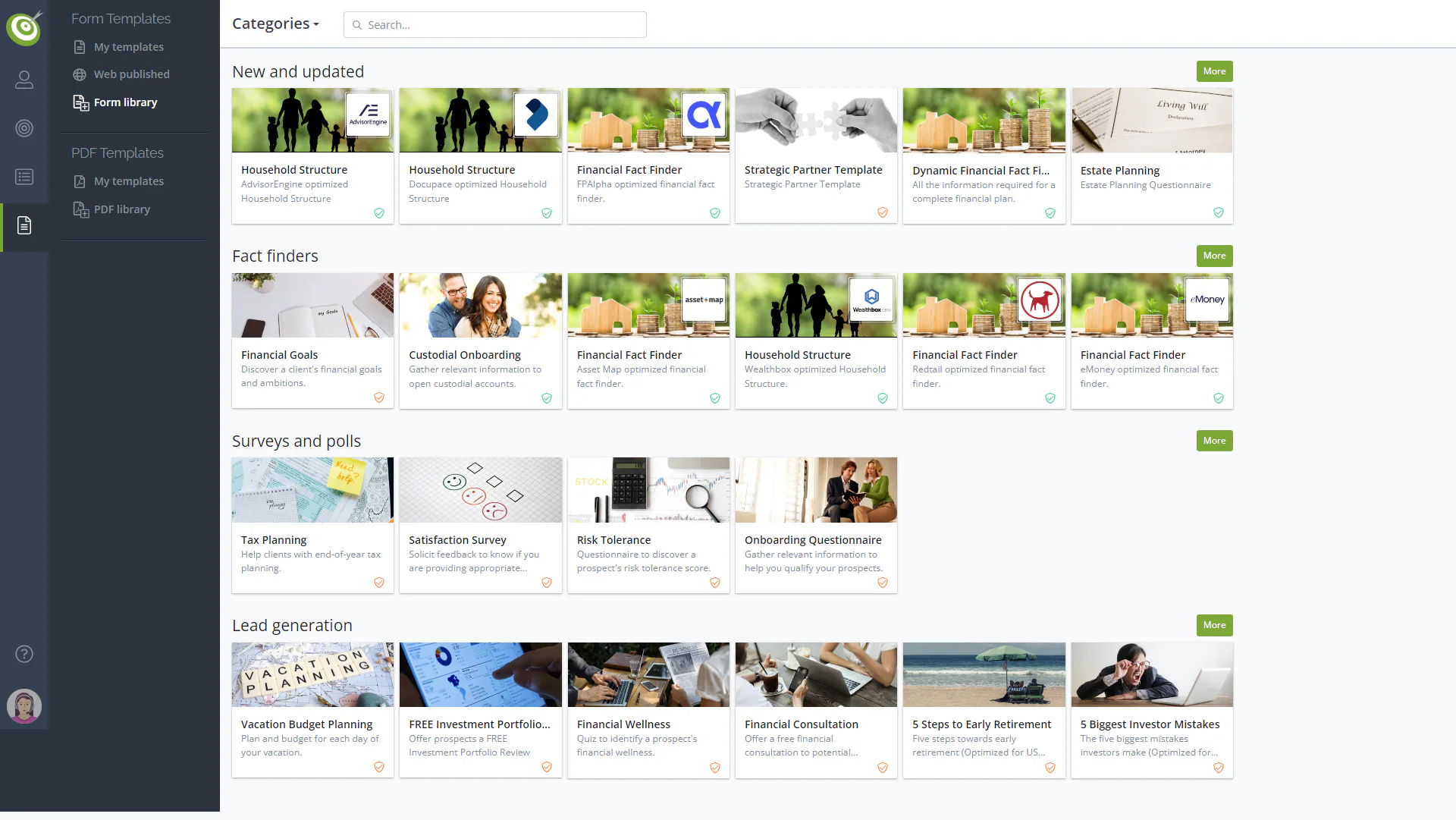Click More button for Fact finders
Viewport: 1456px width, 820px height.
[x=1214, y=256]
